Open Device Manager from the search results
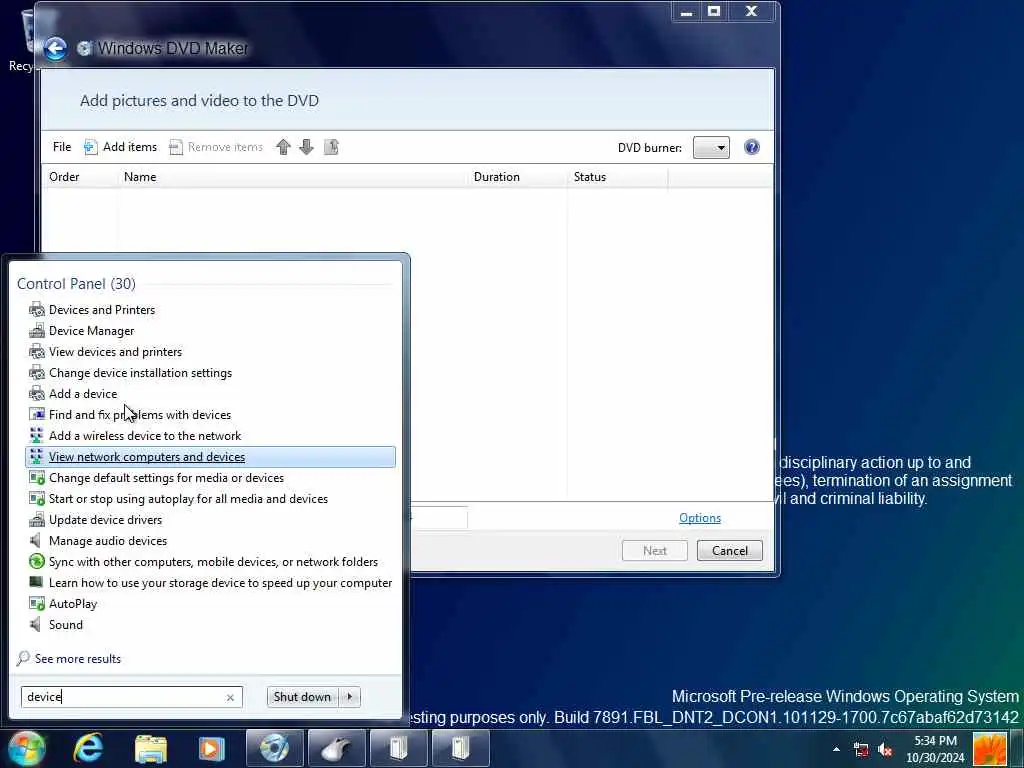Screen dimensions: 1024x768 coord(210,330)
